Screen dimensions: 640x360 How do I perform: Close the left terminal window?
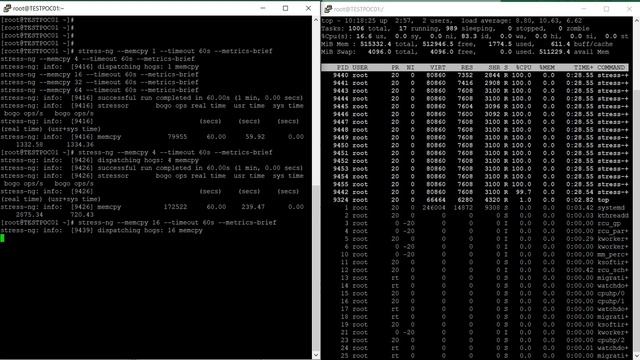308,8
